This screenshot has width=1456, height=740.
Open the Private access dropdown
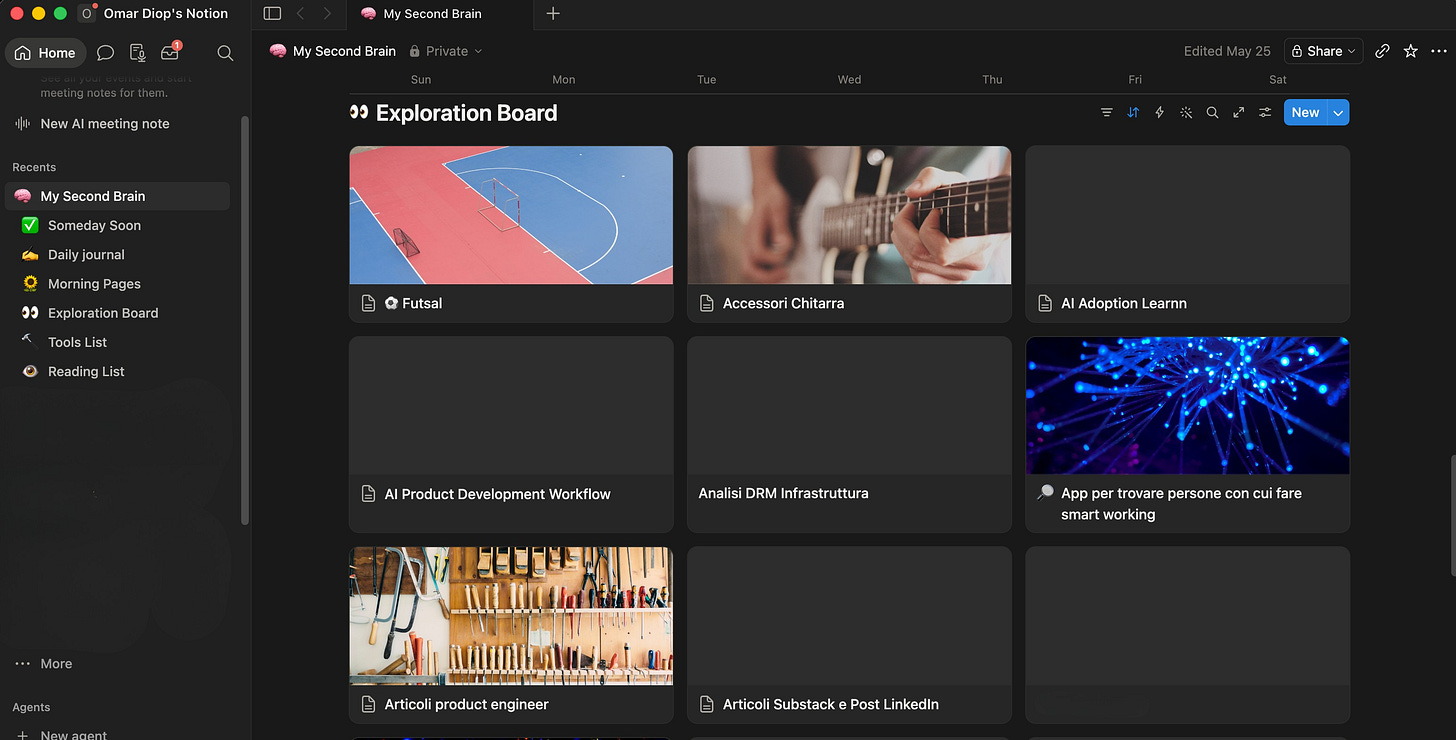(x=446, y=51)
